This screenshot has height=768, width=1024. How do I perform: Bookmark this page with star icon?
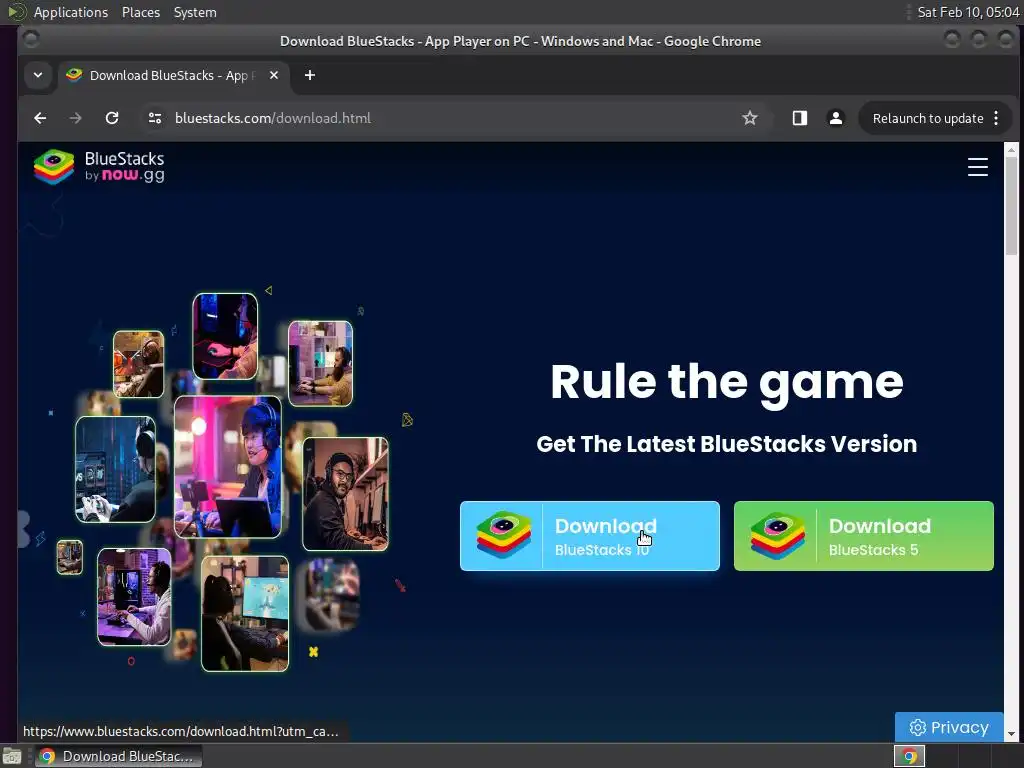(750, 118)
